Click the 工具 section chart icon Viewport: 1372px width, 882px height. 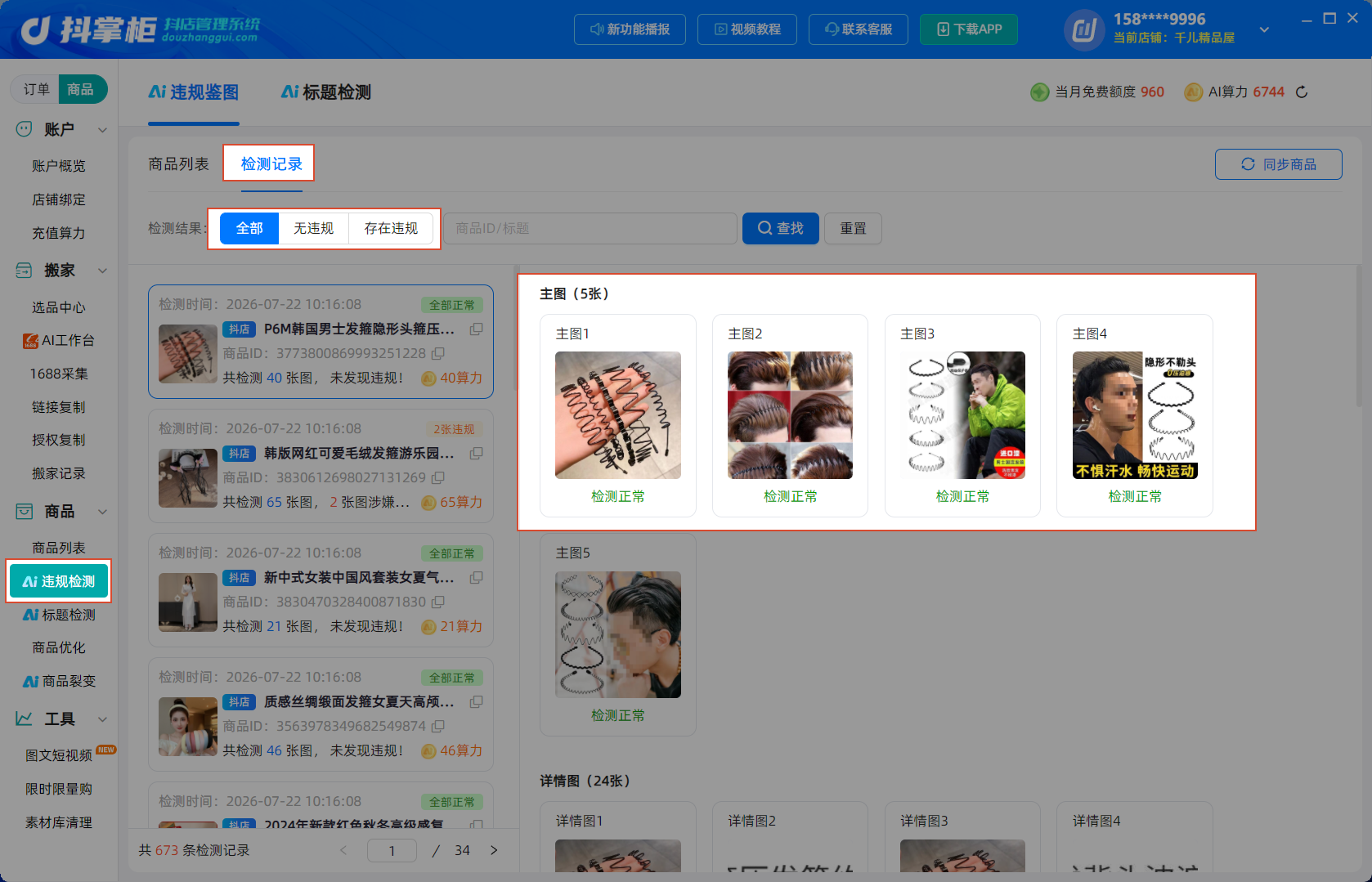(25, 719)
